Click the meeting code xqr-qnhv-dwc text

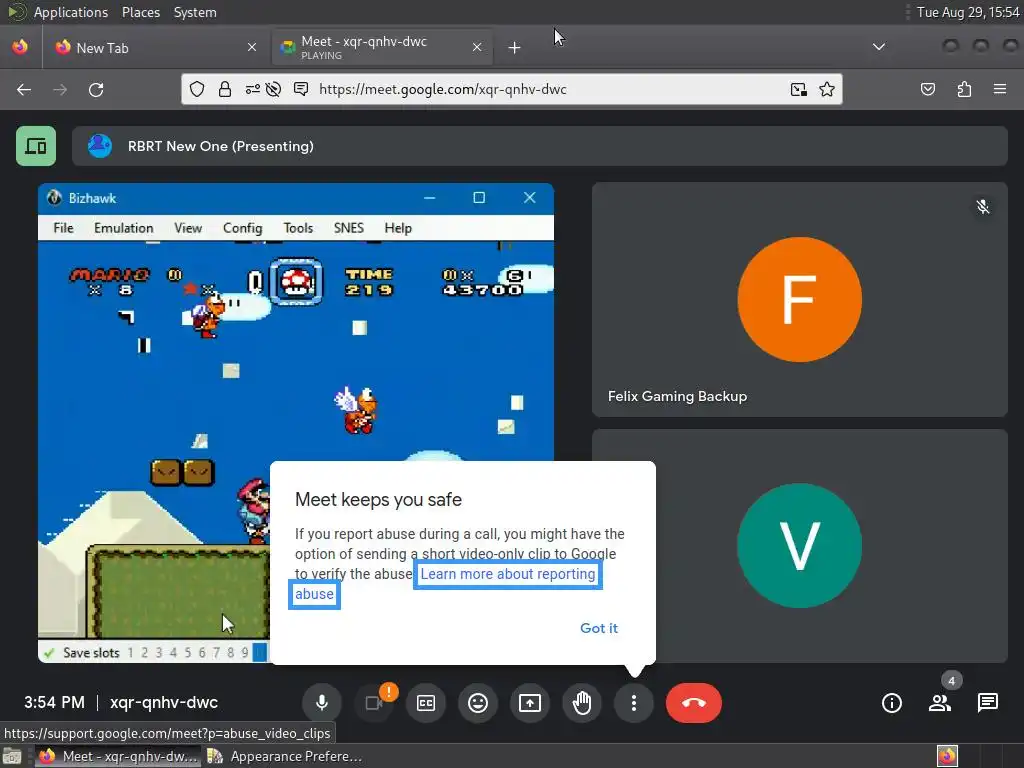(164, 703)
